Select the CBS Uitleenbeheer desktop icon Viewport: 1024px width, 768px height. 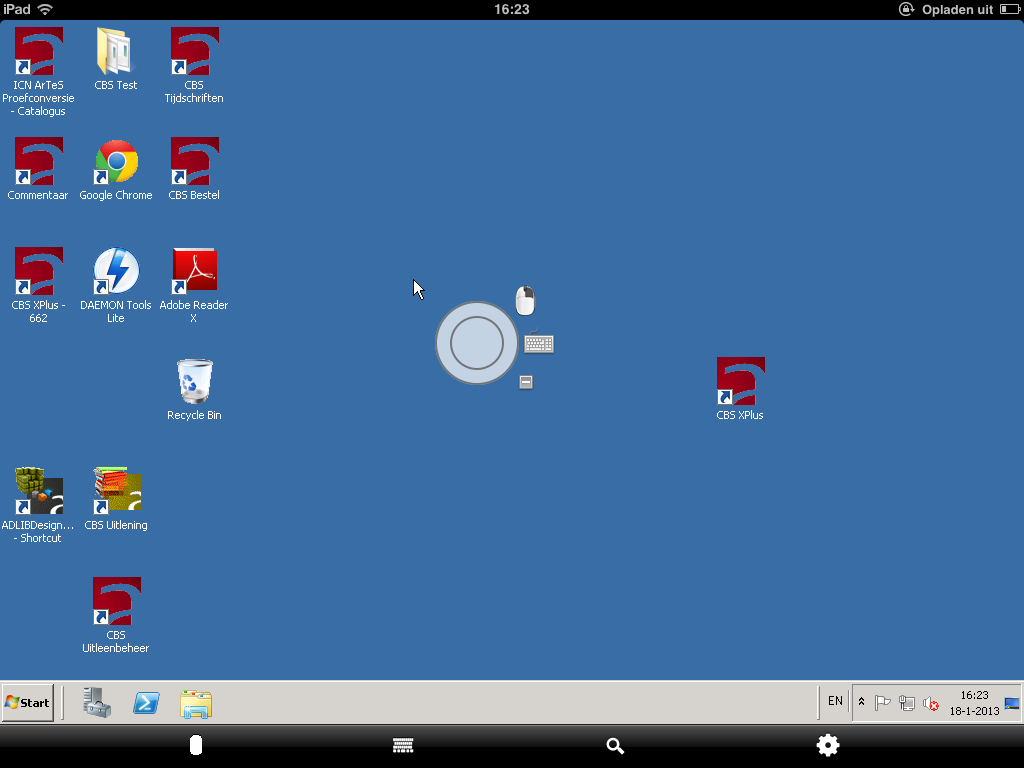click(x=116, y=602)
